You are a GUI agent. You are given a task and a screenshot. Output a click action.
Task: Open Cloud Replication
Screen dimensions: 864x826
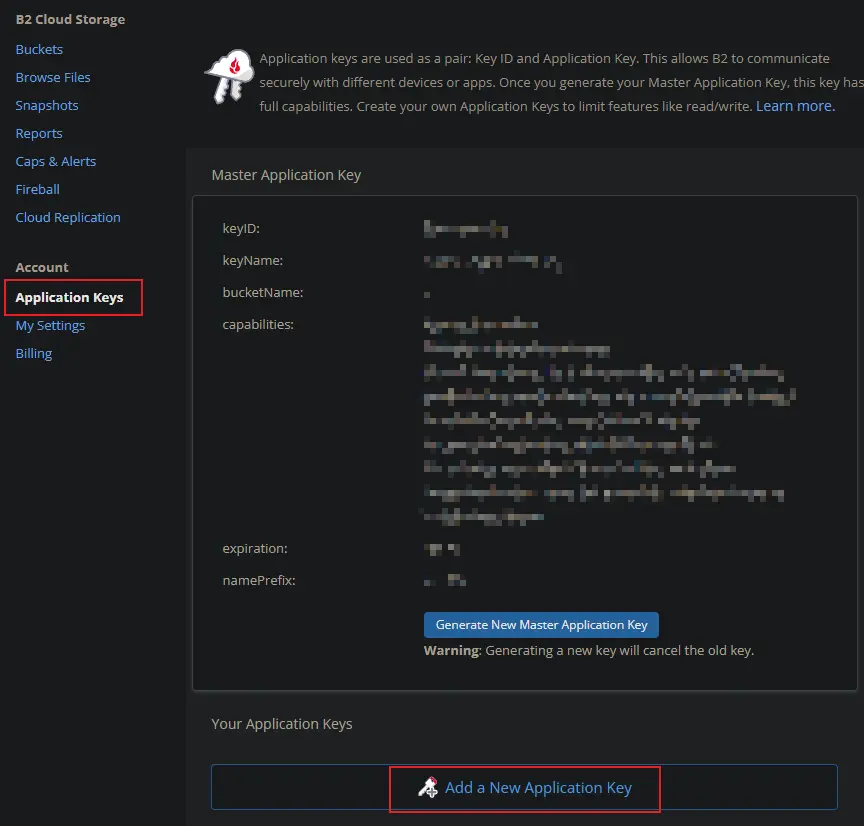tap(68, 217)
